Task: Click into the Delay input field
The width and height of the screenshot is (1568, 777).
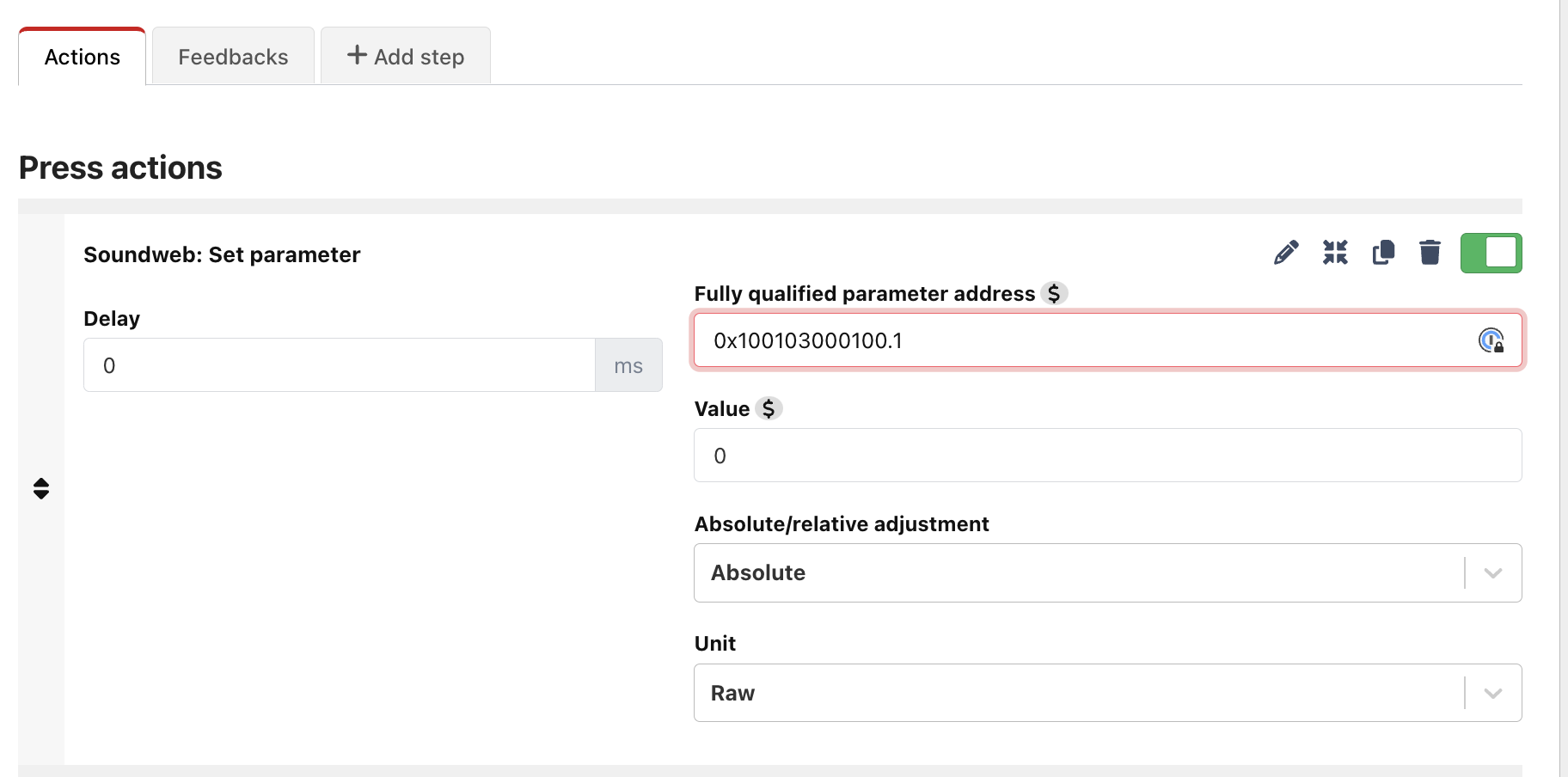Action: coord(340,365)
